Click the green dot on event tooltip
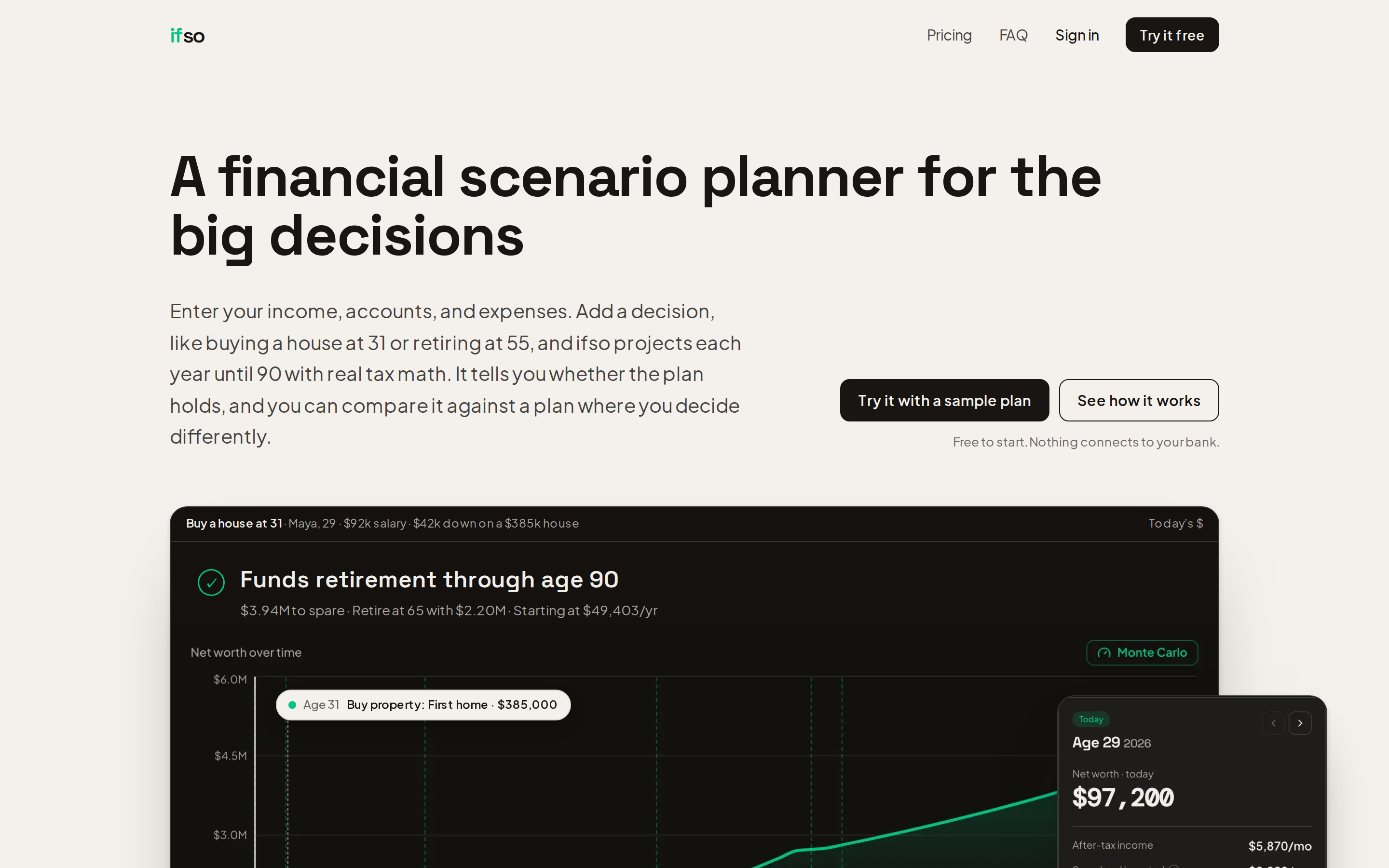Screen dimensions: 1389x868 point(292,705)
